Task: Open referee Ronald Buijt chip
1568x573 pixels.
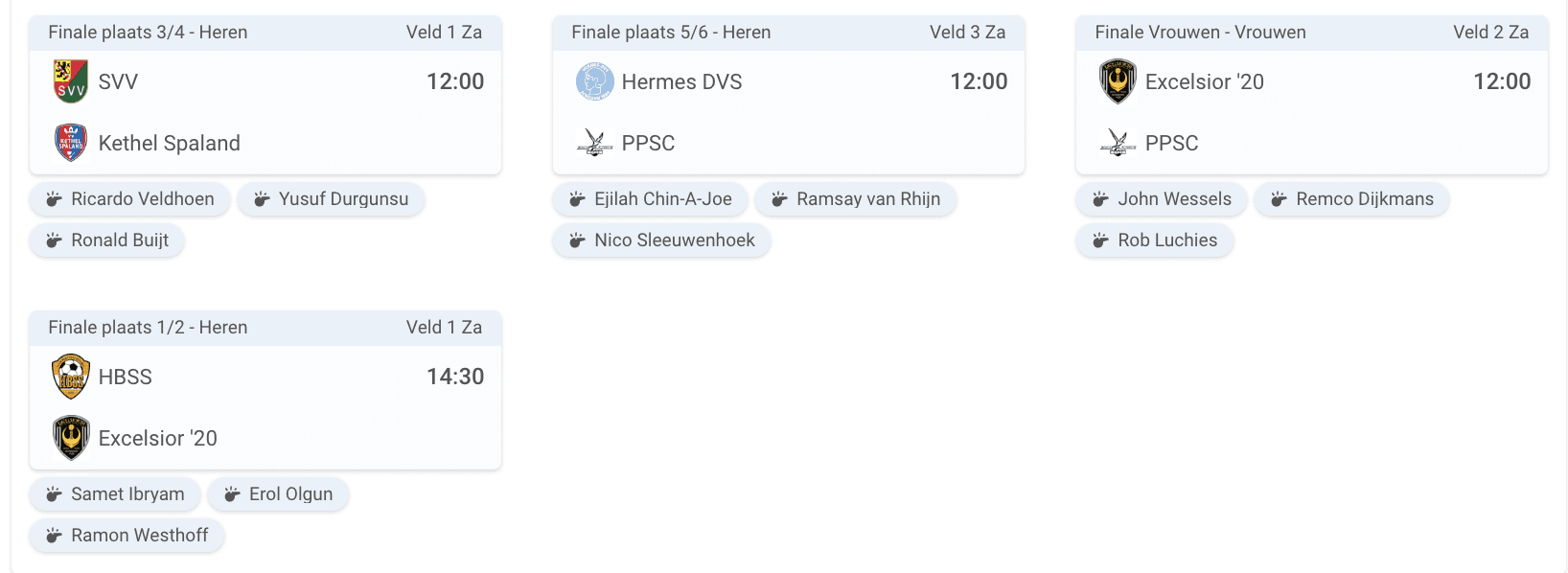Action: tap(107, 241)
